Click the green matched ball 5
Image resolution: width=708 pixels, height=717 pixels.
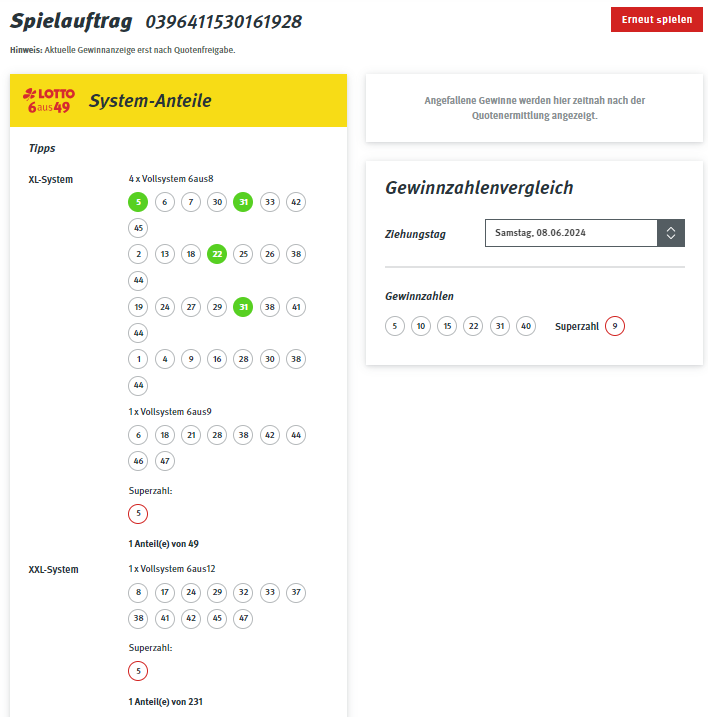tap(138, 202)
